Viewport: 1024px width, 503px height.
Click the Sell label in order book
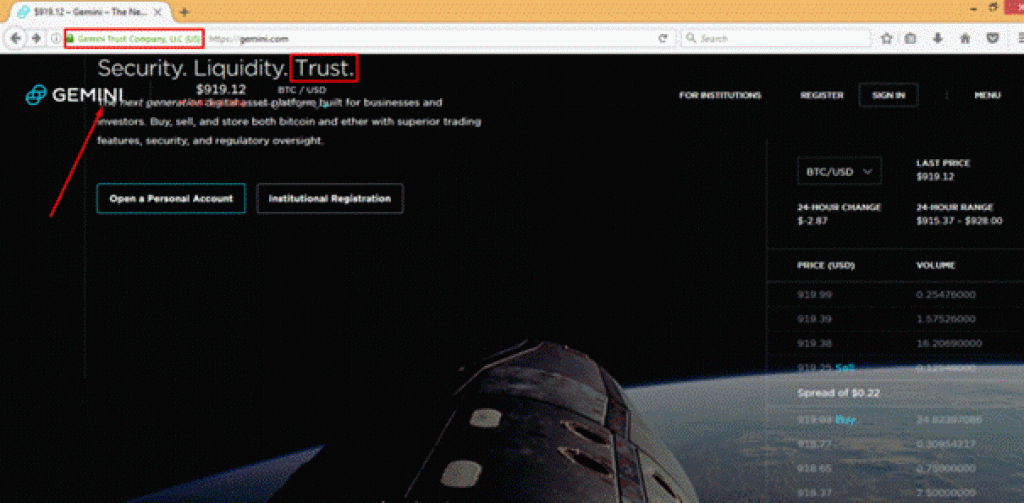[845, 368]
